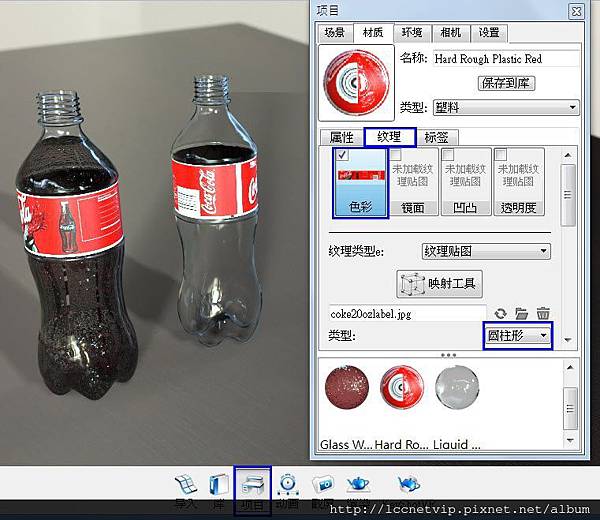Click the texture filename field coke20ozlabel.jpg
600x520 pixels.
point(408,314)
